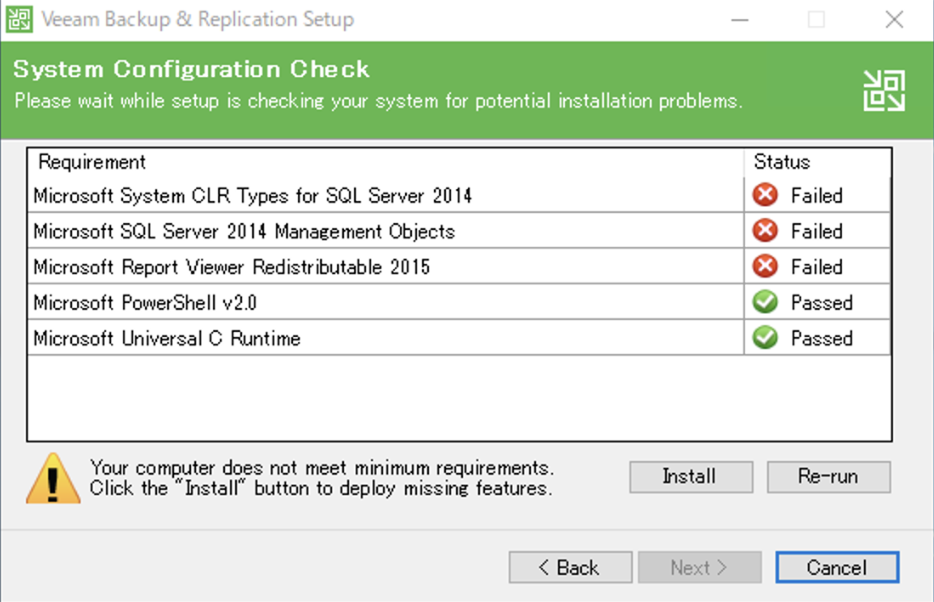This screenshot has width=934, height=602.
Task: Click the passed checkmark for Universal C Runtime
Action: coord(765,338)
